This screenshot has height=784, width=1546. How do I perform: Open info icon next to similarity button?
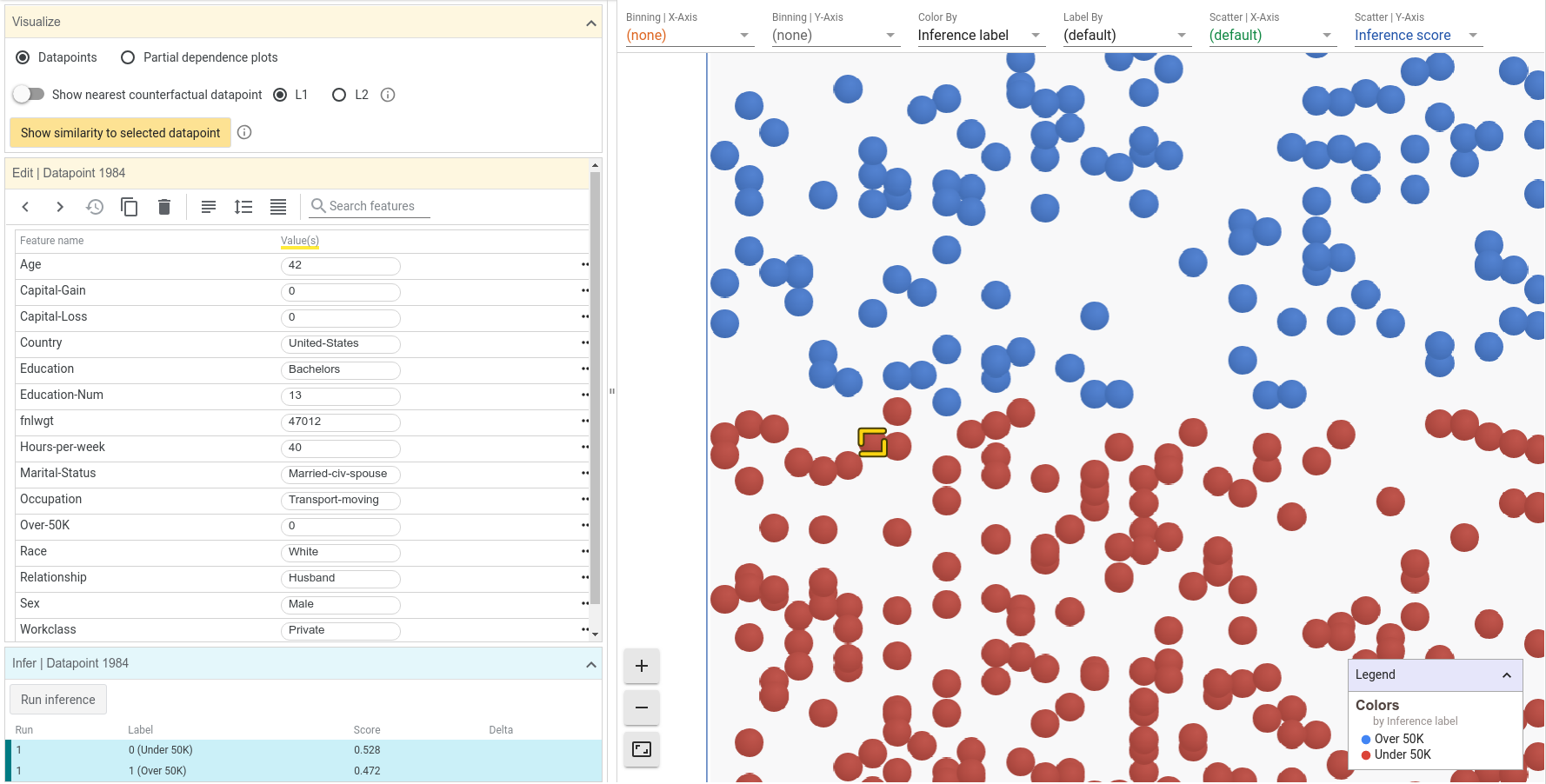[244, 132]
